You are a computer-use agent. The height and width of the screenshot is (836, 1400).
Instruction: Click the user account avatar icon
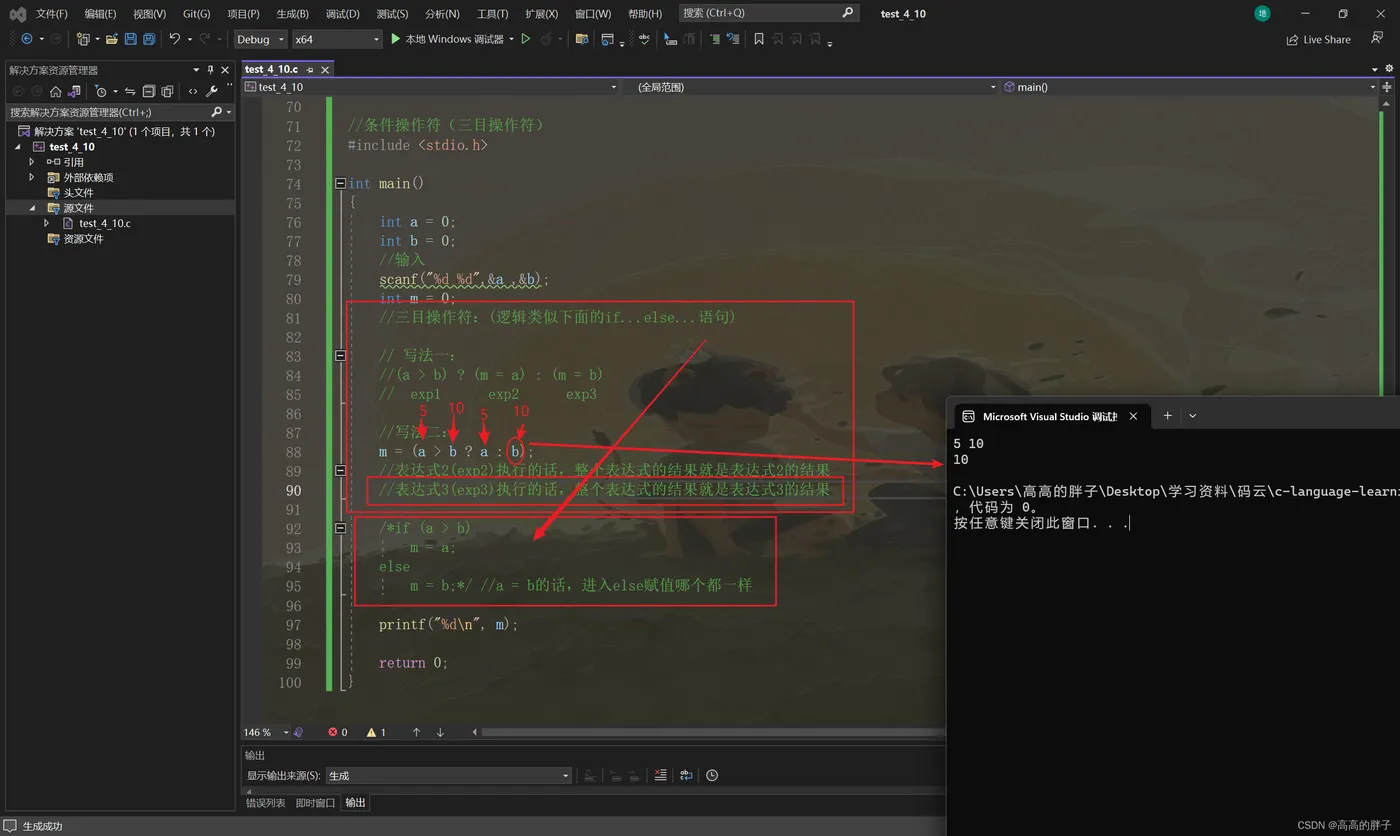[1262, 13]
